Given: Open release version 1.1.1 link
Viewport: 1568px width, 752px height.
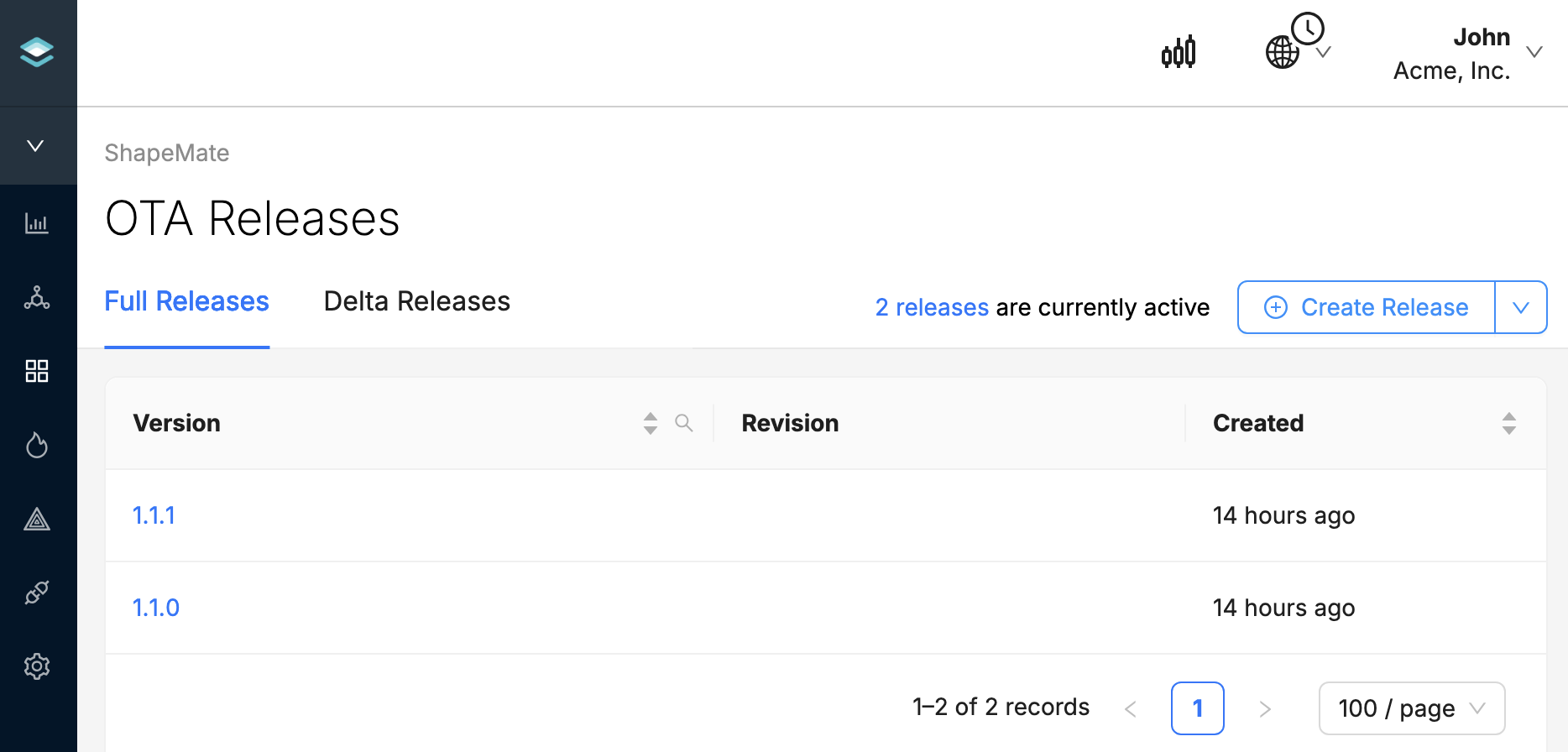Looking at the screenshot, I should 154,515.
